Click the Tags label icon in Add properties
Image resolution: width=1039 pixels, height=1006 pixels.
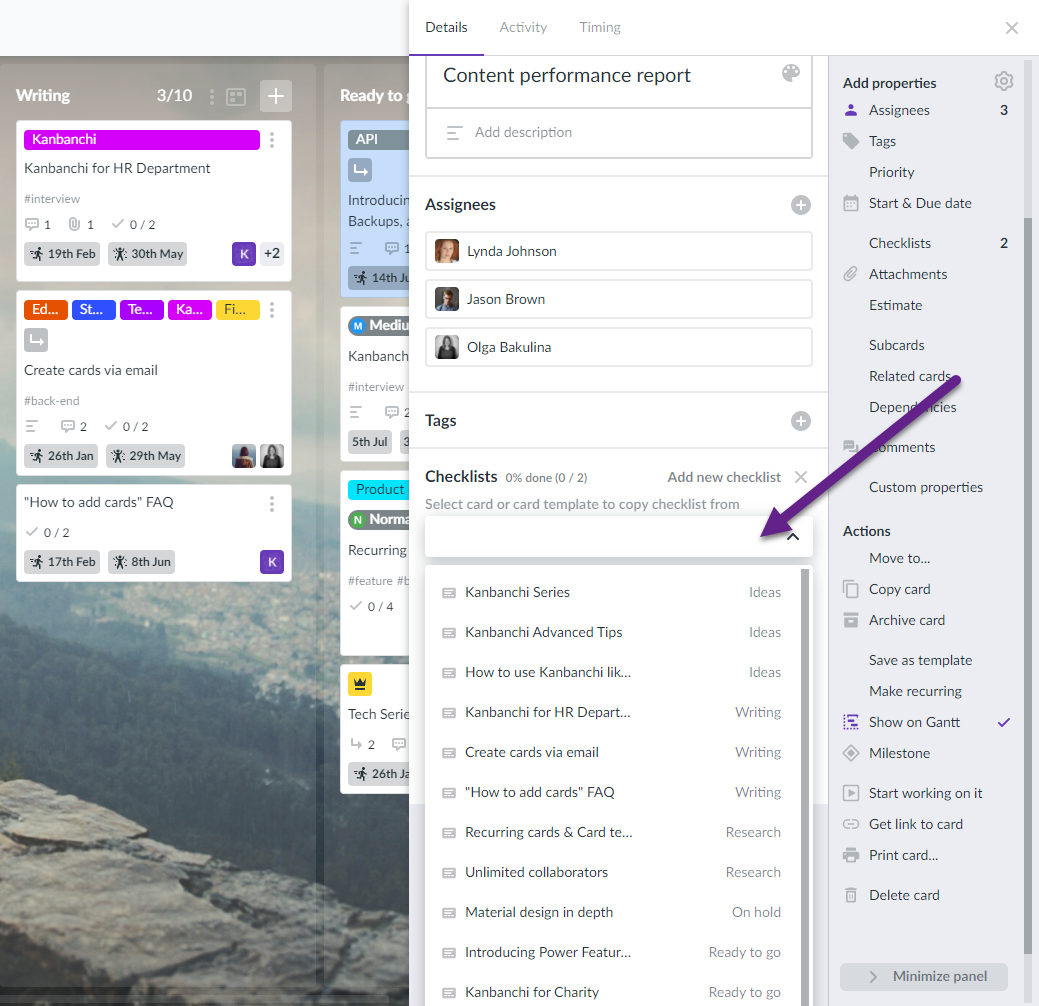(851, 140)
